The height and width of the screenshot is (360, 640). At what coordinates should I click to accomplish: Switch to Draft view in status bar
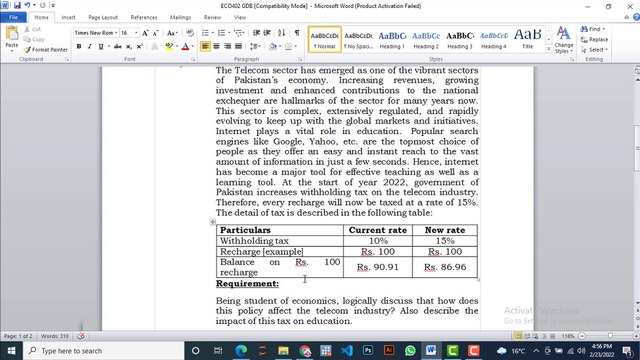pos(553,336)
